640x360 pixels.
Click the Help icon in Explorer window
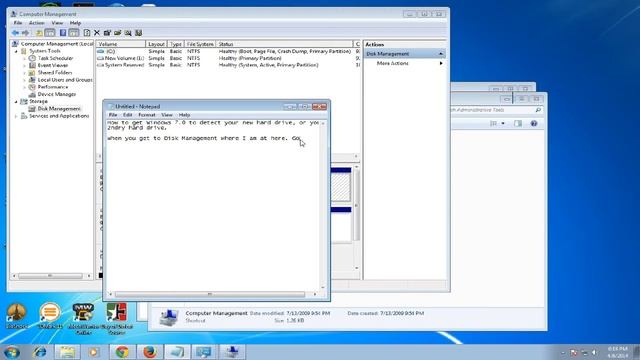[x=534, y=123]
